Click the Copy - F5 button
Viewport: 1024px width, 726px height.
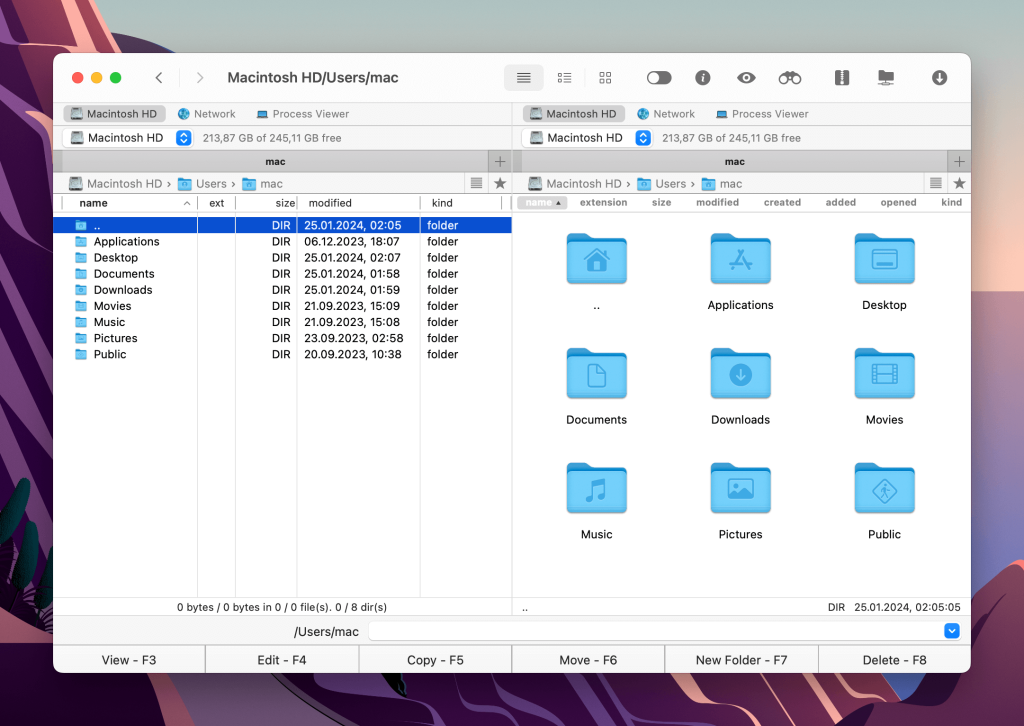click(434, 659)
